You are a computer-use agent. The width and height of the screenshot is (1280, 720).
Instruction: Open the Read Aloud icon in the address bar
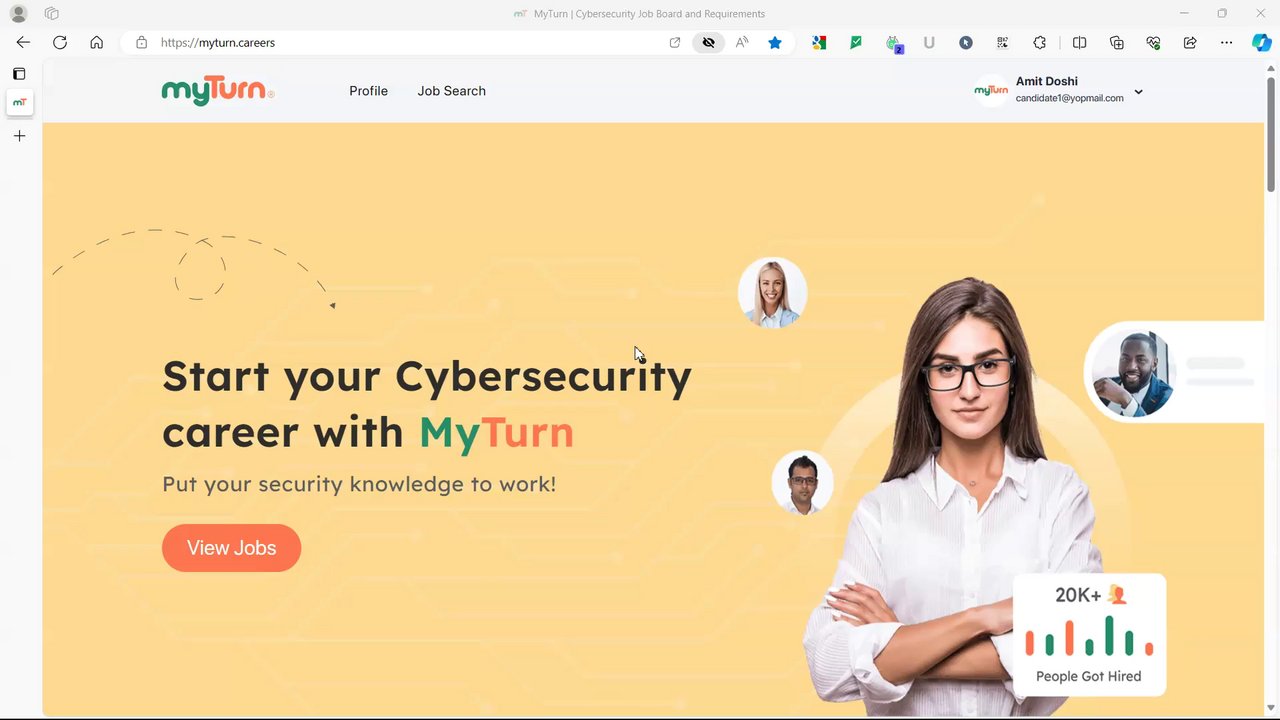click(742, 43)
